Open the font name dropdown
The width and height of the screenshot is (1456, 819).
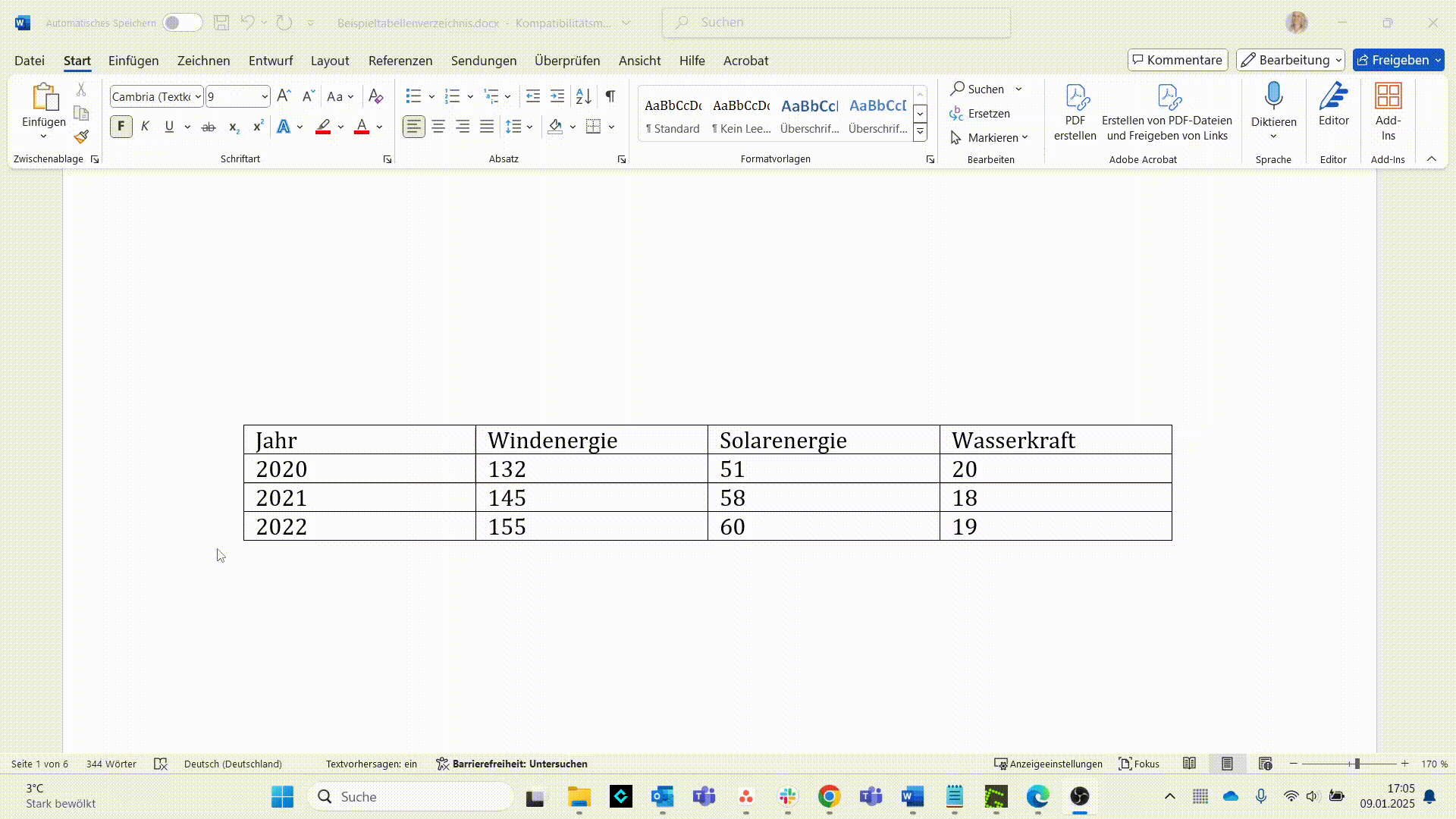tap(198, 97)
